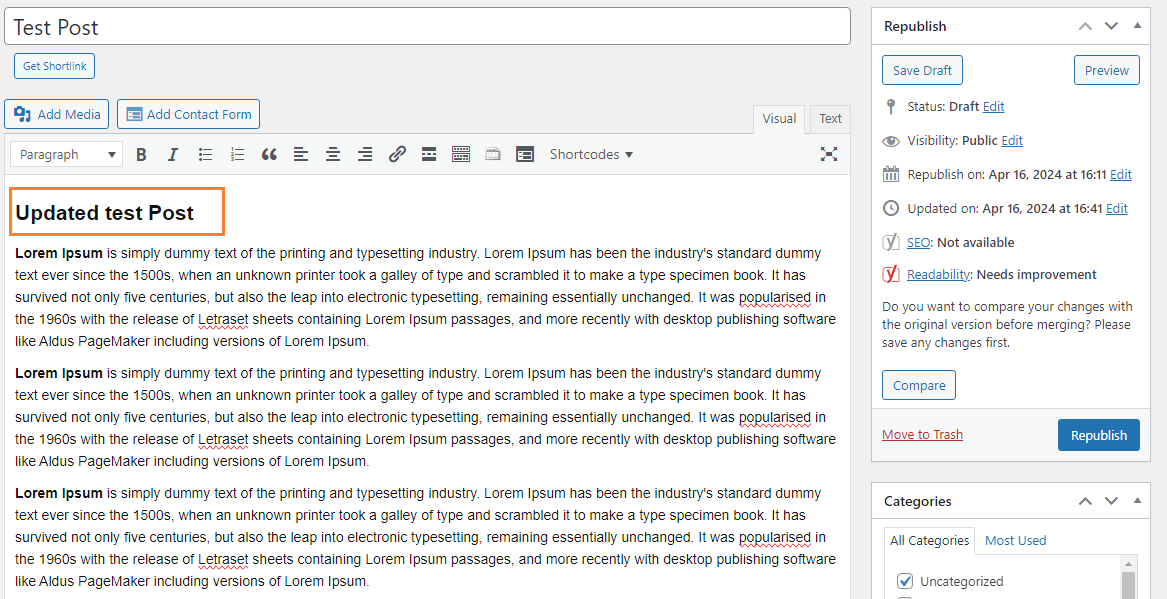Image resolution: width=1167 pixels, height=599 pixels.
Task: Open the Most Used categories tab
Action: (x=1015, y=540)
